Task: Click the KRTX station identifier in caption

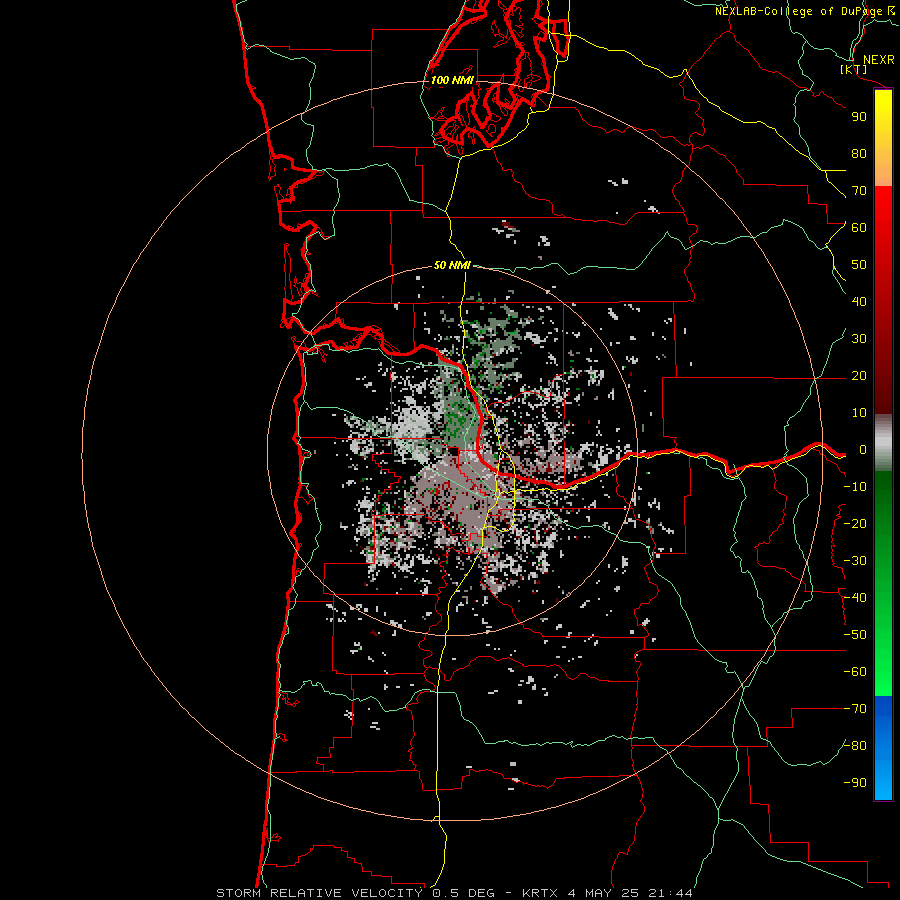Action: click(540, 893)
